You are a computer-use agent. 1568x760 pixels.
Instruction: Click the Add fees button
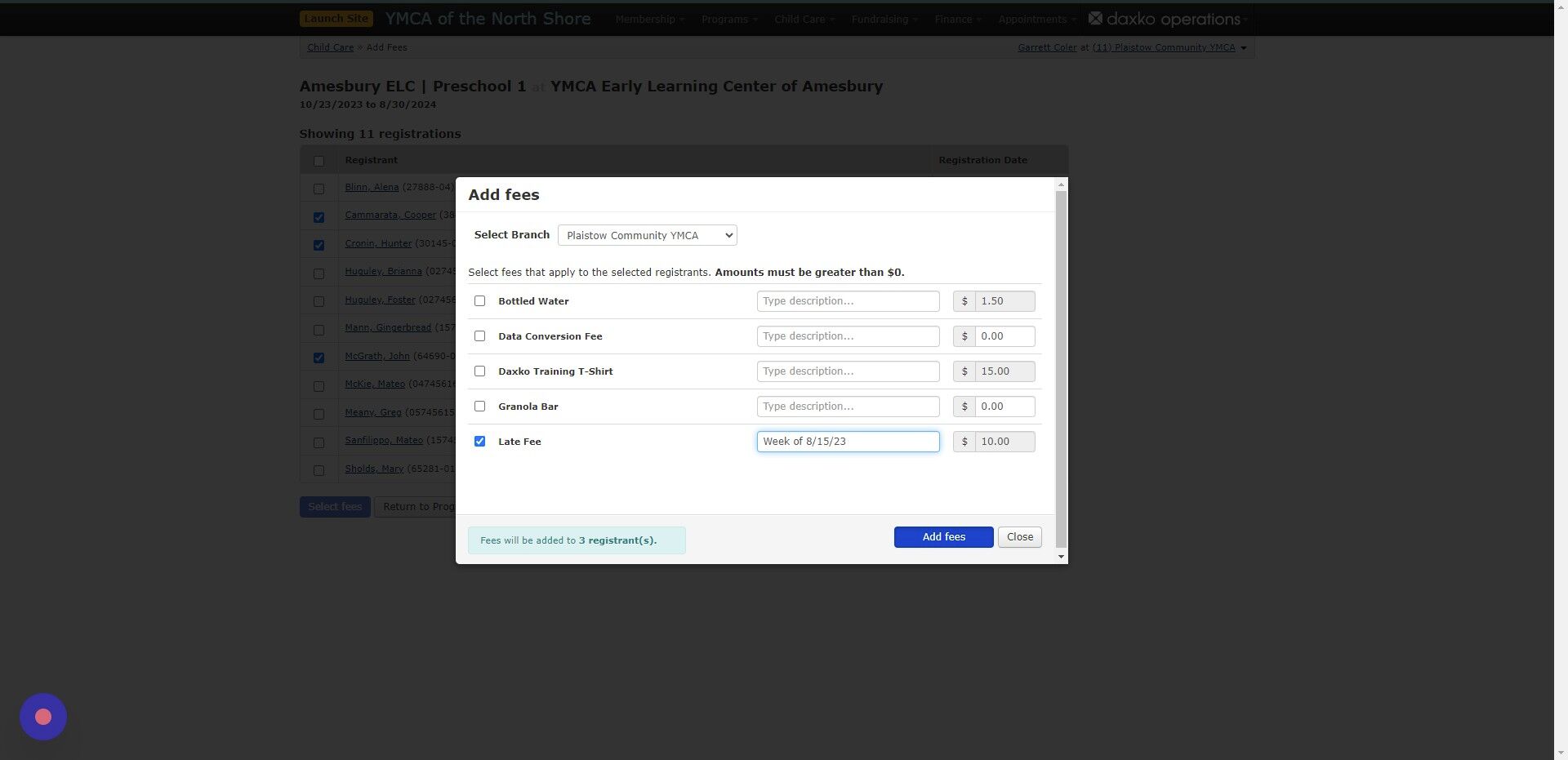tap(943, 536)
